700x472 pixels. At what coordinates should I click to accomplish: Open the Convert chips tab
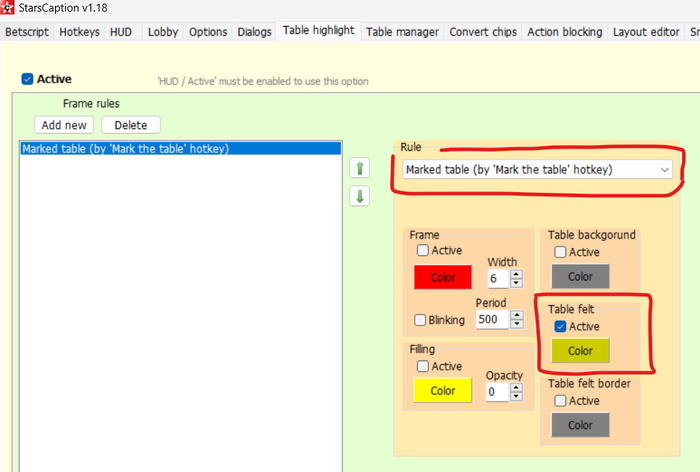(x=483, y=32)
